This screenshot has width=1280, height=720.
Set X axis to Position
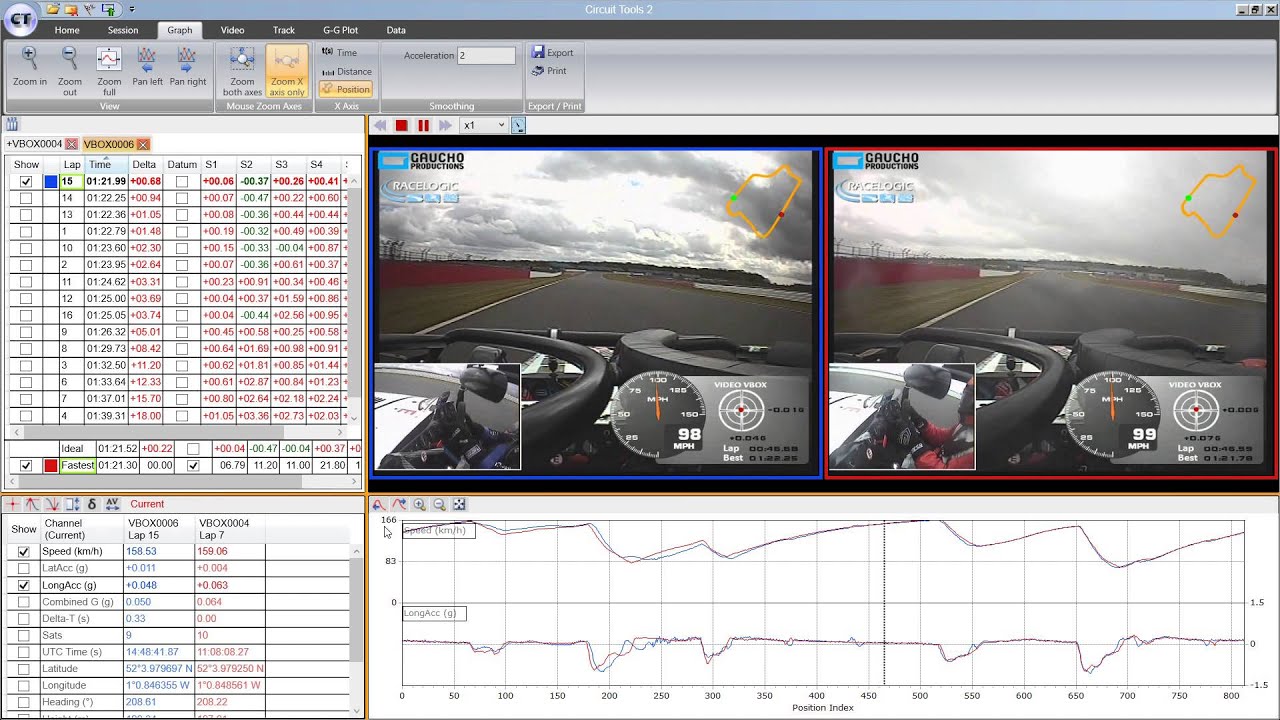[x=346, y=89]
